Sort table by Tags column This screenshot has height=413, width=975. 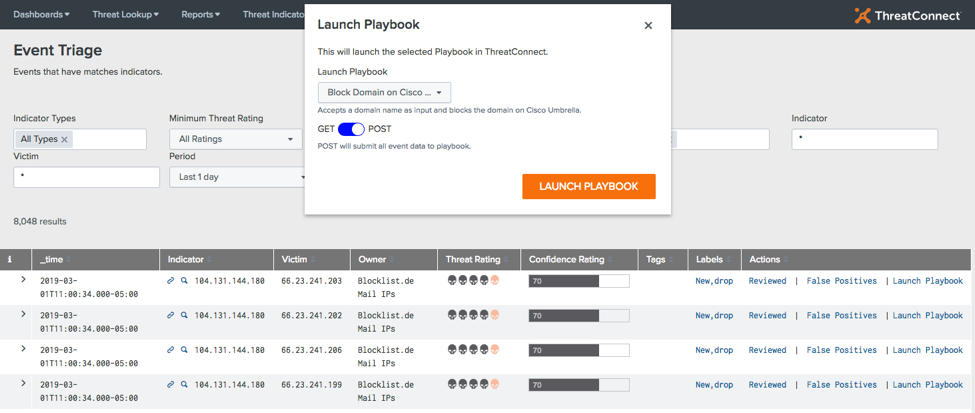coord(659,259)
